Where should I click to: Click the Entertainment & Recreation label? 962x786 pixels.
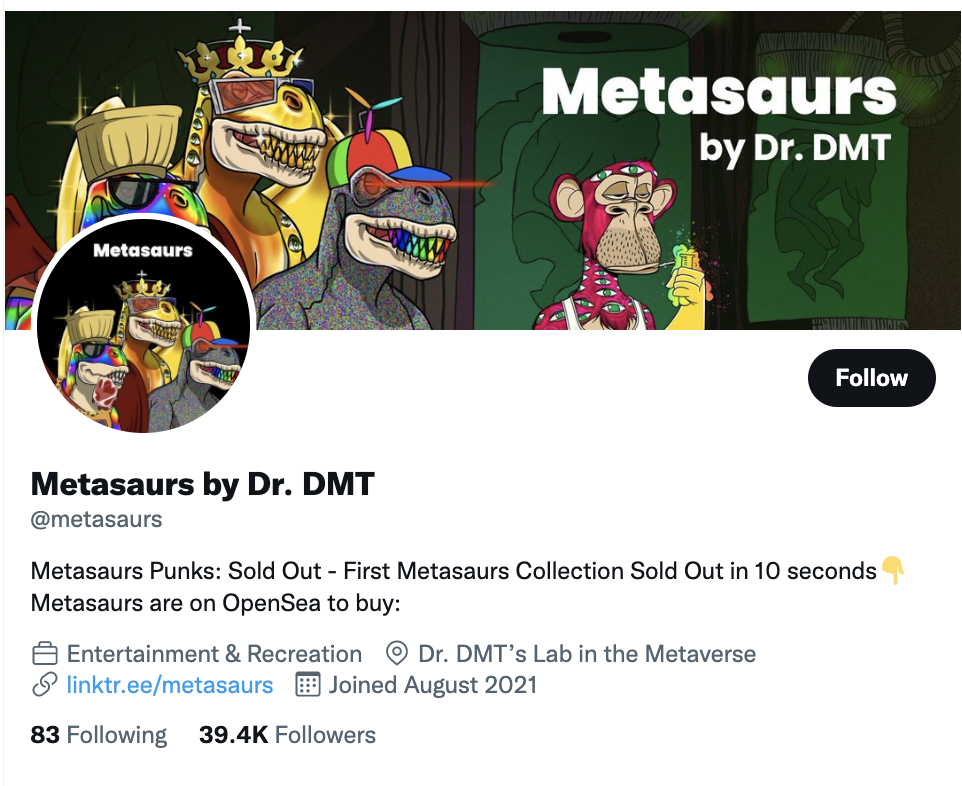(x=214, y=654)
